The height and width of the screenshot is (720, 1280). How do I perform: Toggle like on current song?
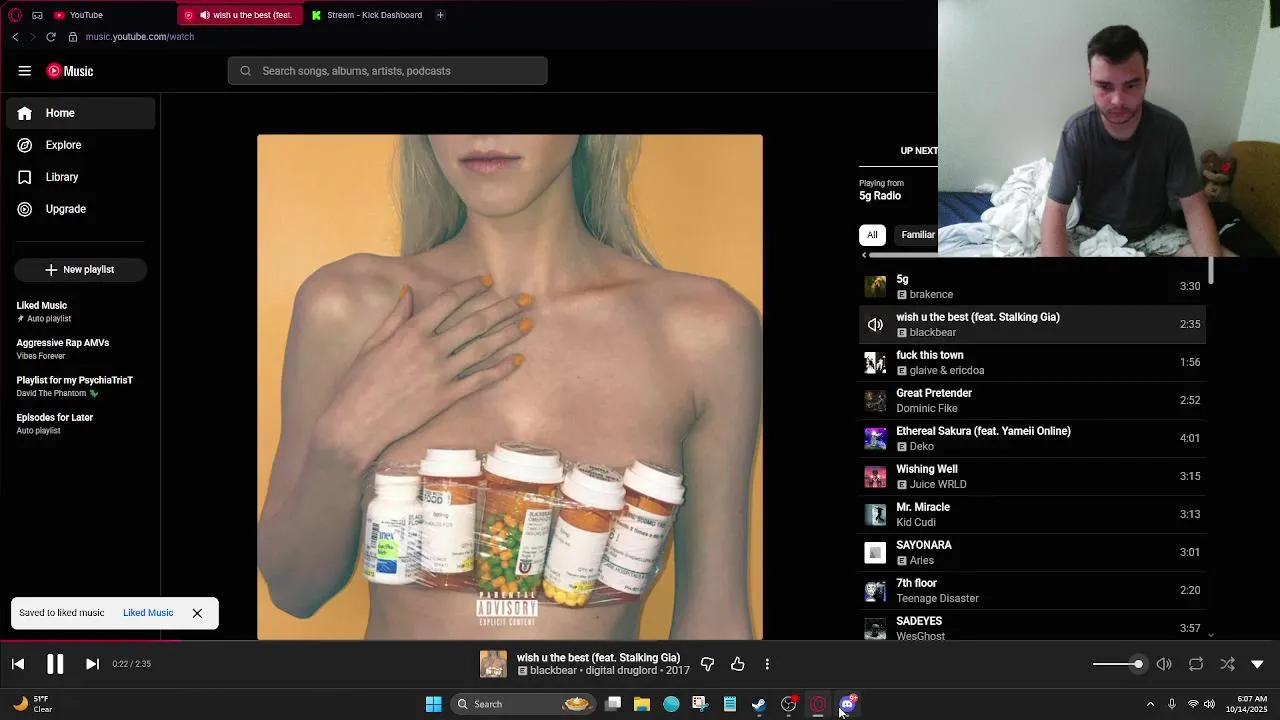pos(738,664)
